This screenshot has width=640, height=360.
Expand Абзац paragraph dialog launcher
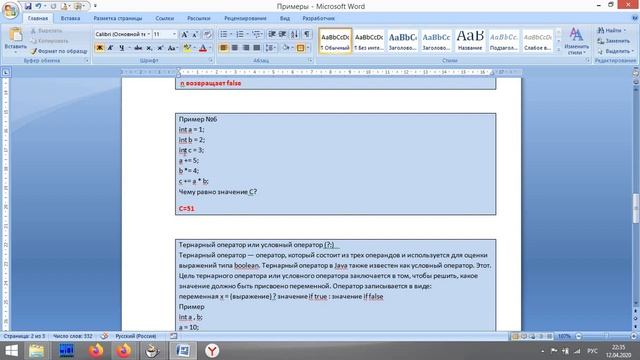[310, 60]
